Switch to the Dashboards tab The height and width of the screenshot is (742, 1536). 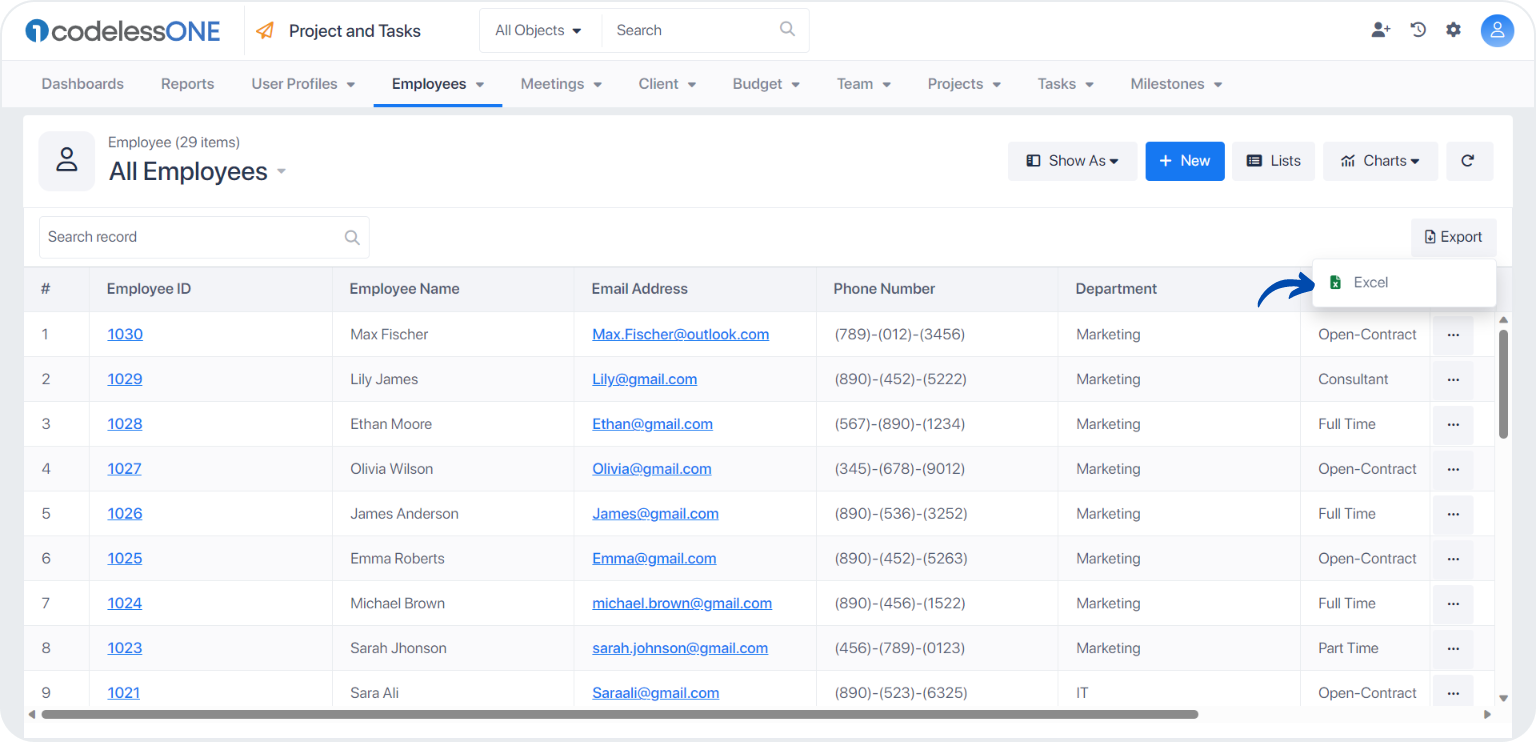point(83,84)
